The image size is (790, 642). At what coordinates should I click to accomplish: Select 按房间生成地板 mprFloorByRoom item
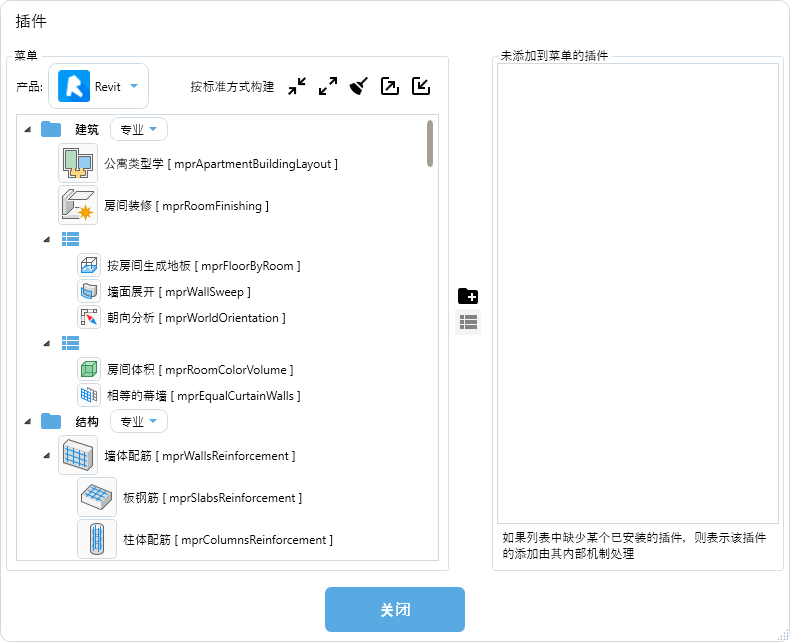(203, 265)
